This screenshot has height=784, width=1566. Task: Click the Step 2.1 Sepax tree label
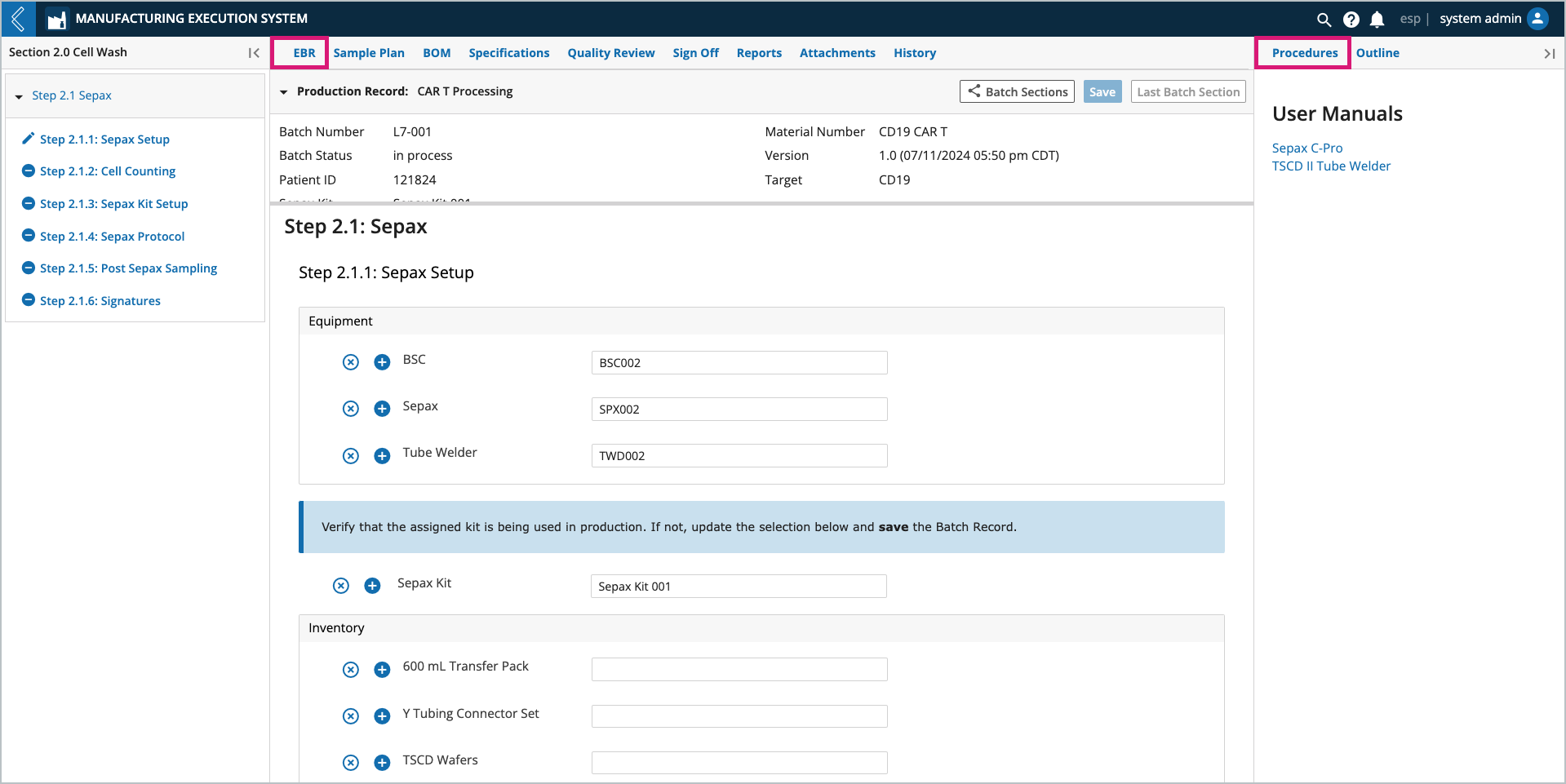click(x=72, y=95)
